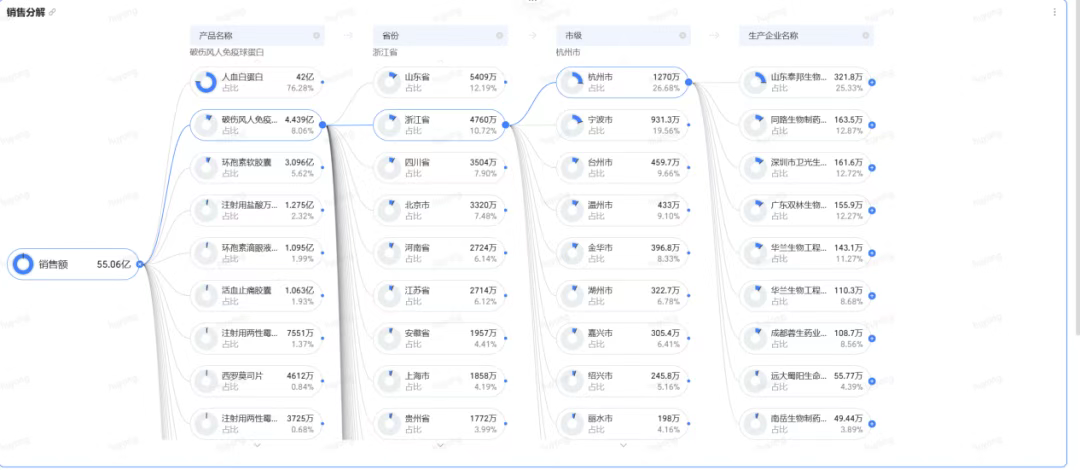The width and height of the screenshot is (1080, 470).
Task: Expand more items below 市级 column
Action: 623,445
